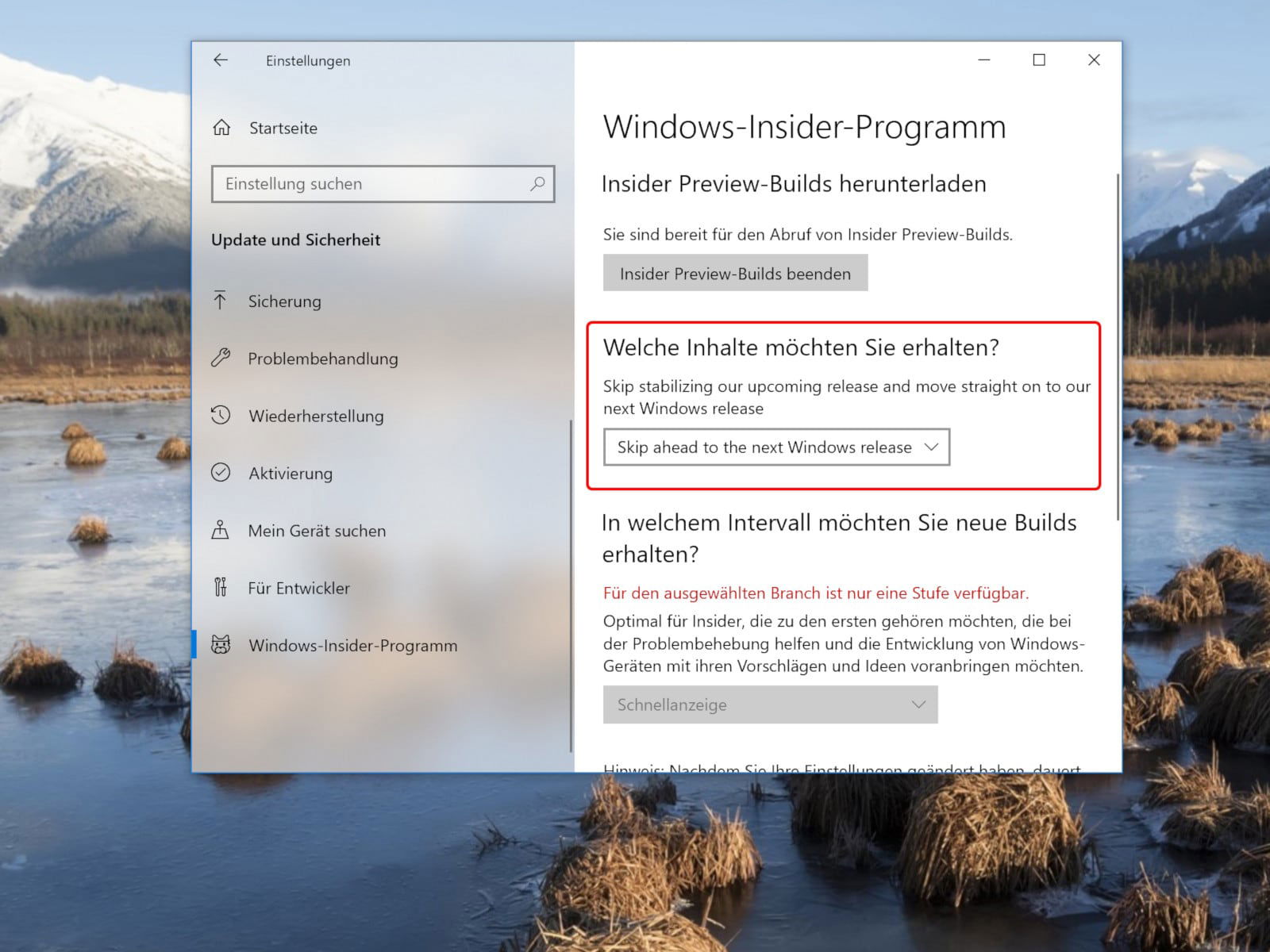
Task: Click the Problembehandlung wrench icon
Action: [221, 358]
